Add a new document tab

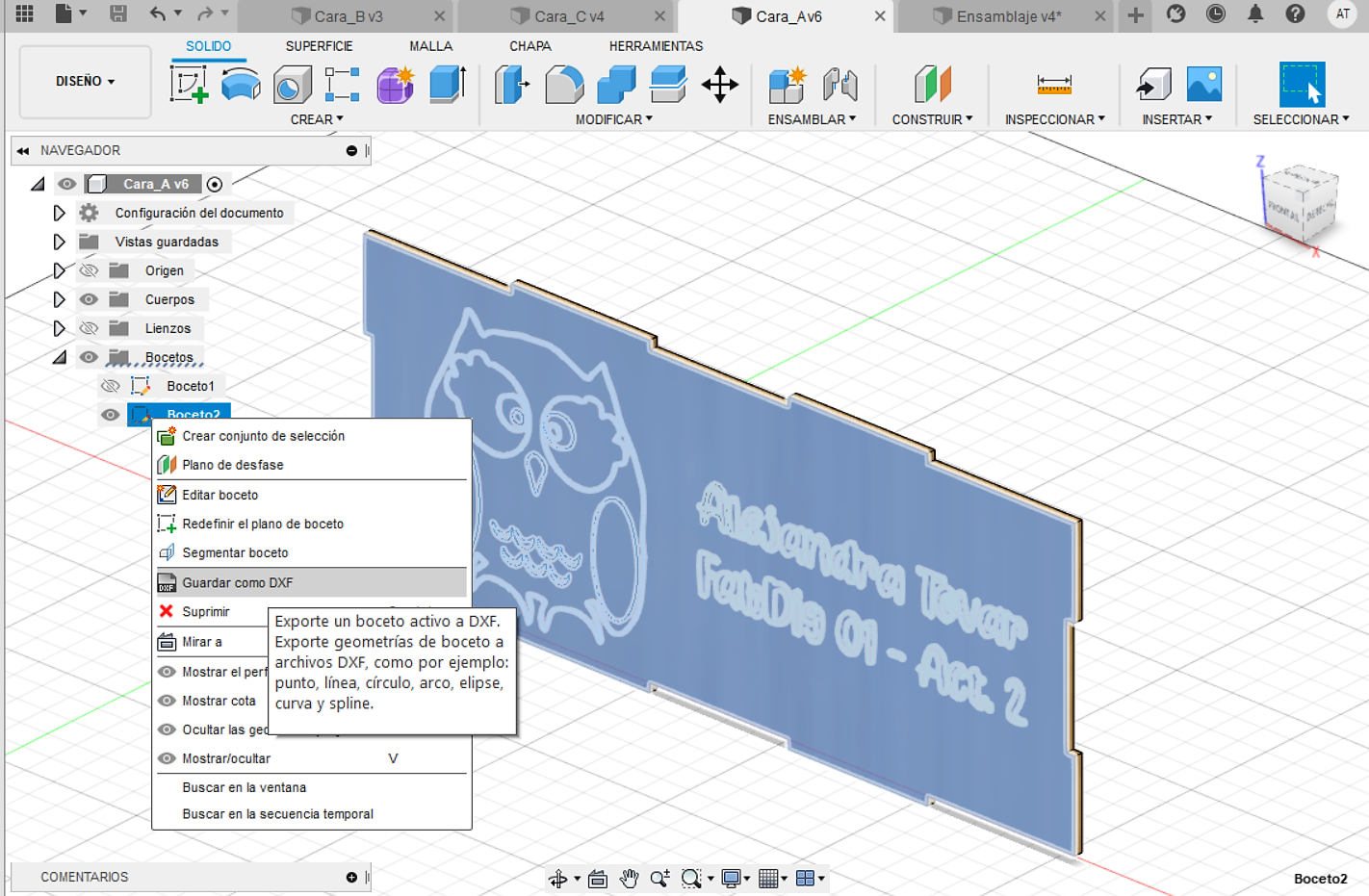[x=1135, y=14]
